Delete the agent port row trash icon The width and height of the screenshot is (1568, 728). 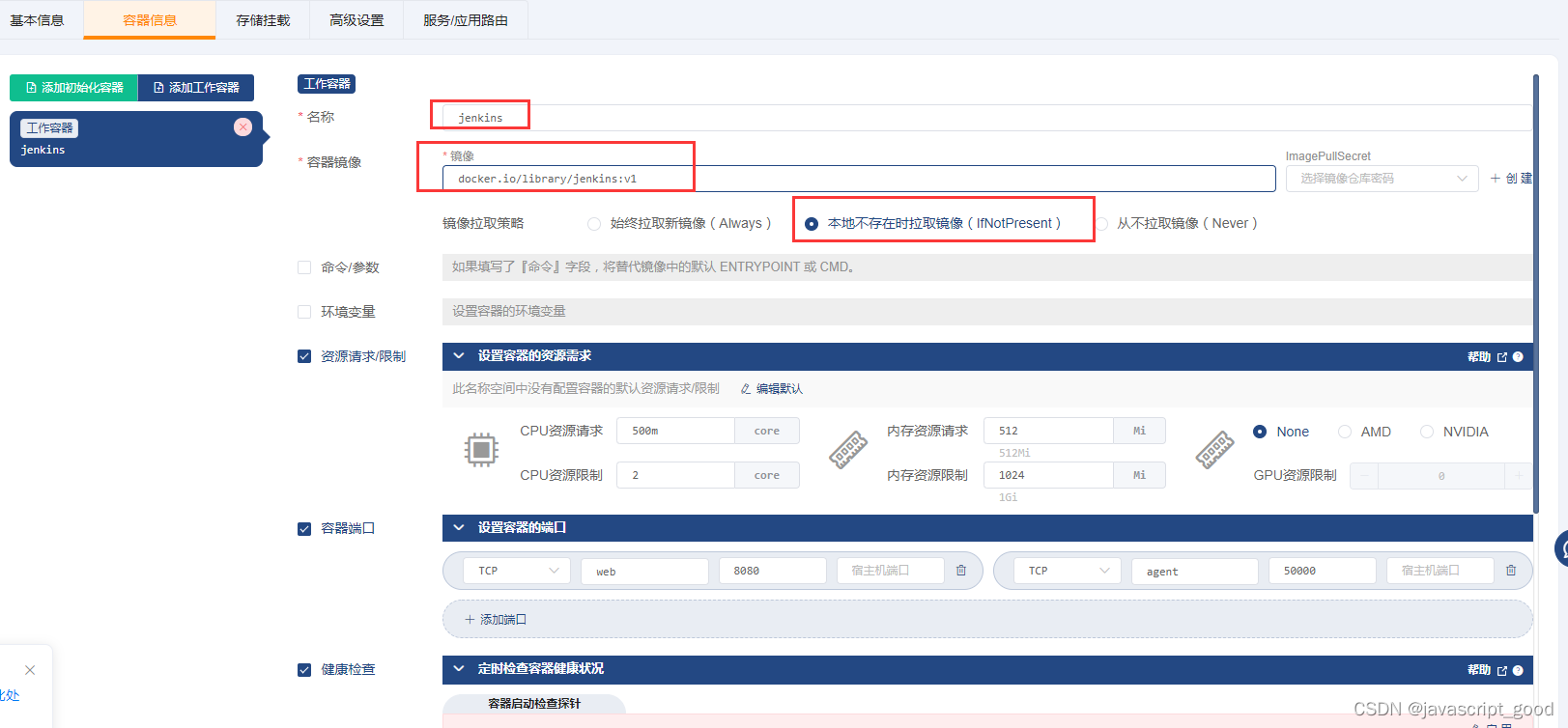[1511, 571]
